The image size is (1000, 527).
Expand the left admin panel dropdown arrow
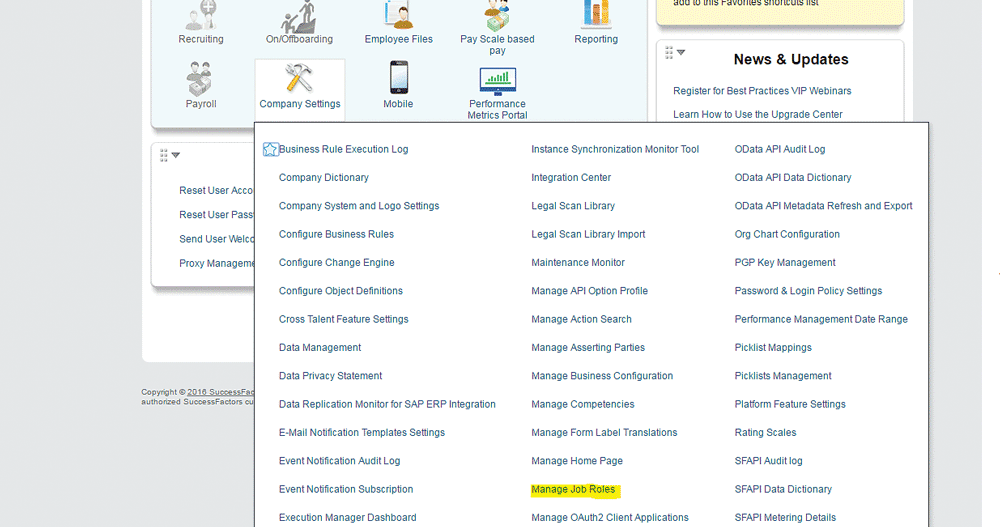click(x=176, y=155)
